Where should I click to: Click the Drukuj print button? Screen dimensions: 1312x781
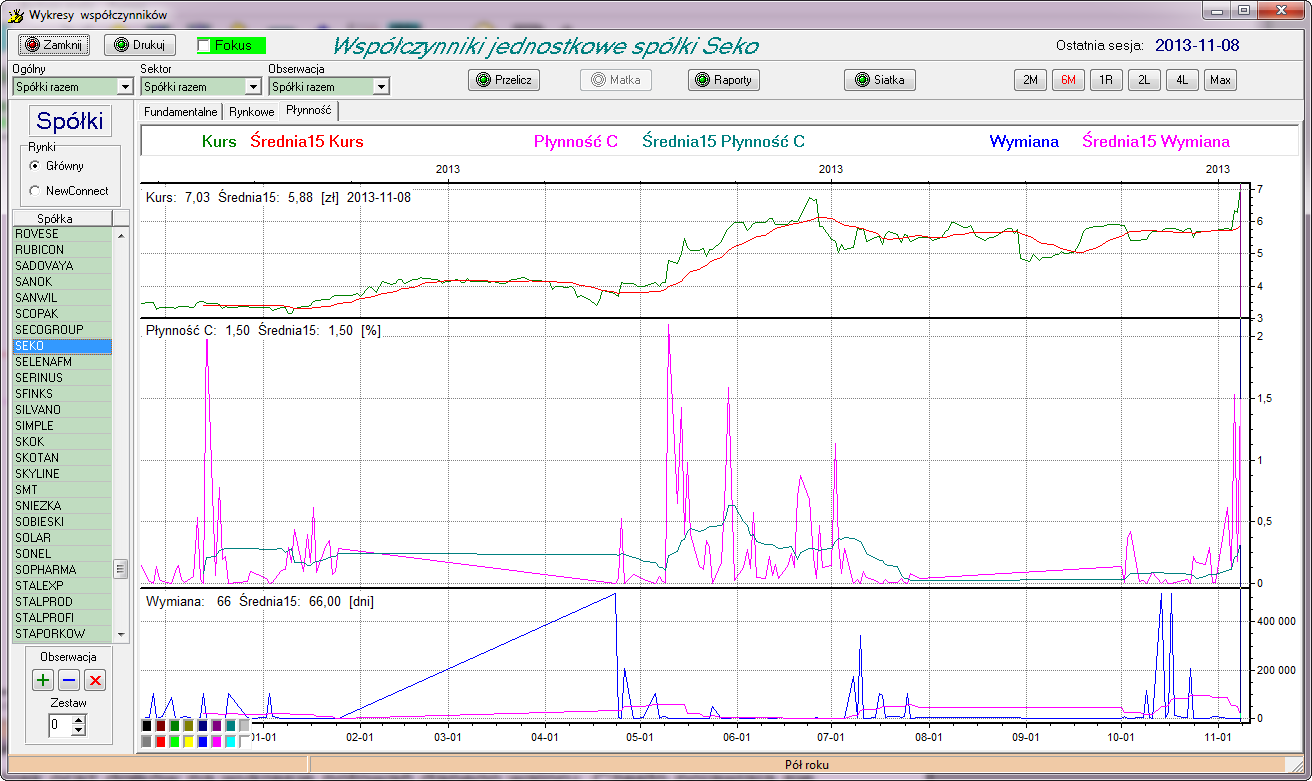[140, 45]
